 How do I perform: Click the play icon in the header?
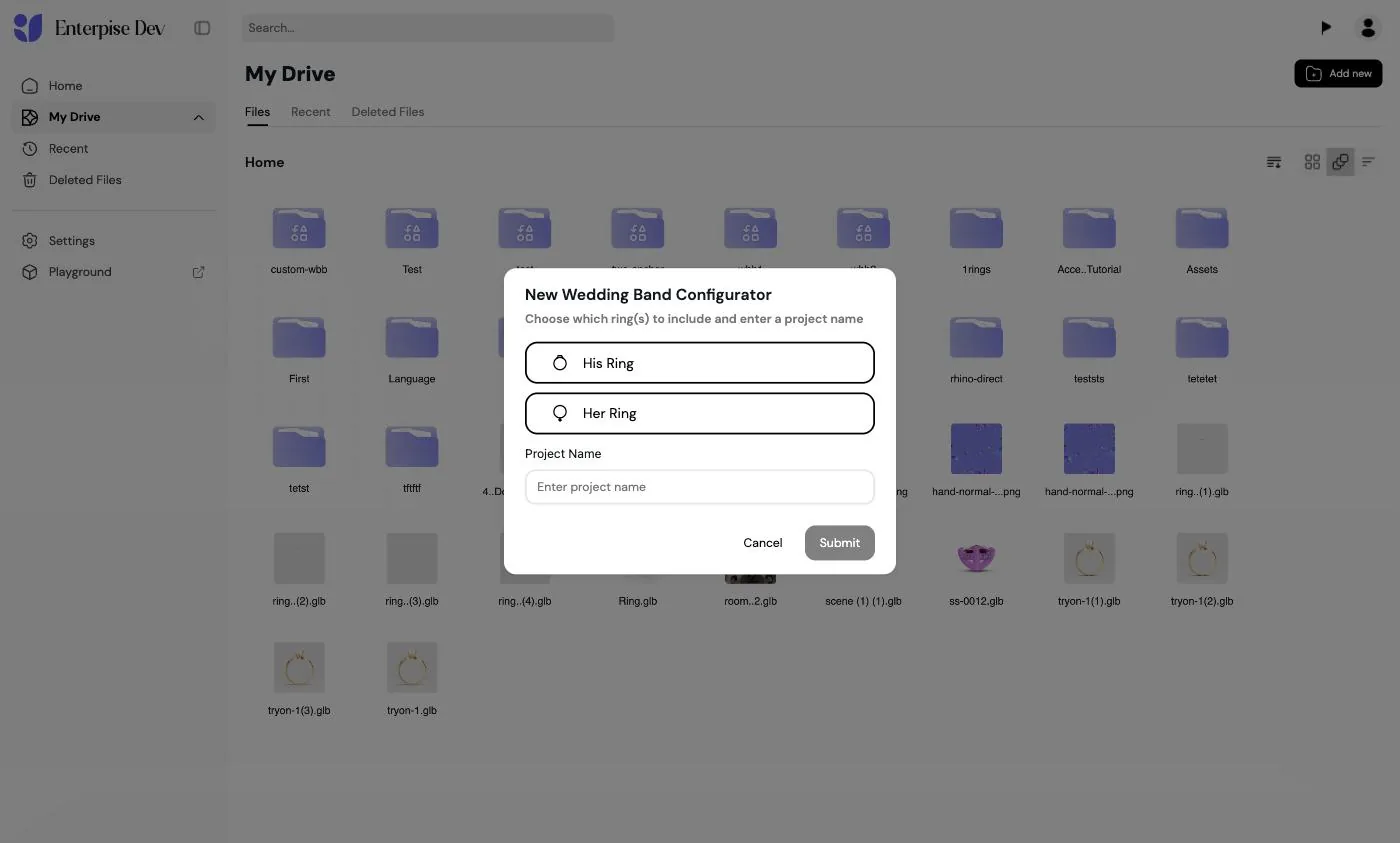(1326, 27)
